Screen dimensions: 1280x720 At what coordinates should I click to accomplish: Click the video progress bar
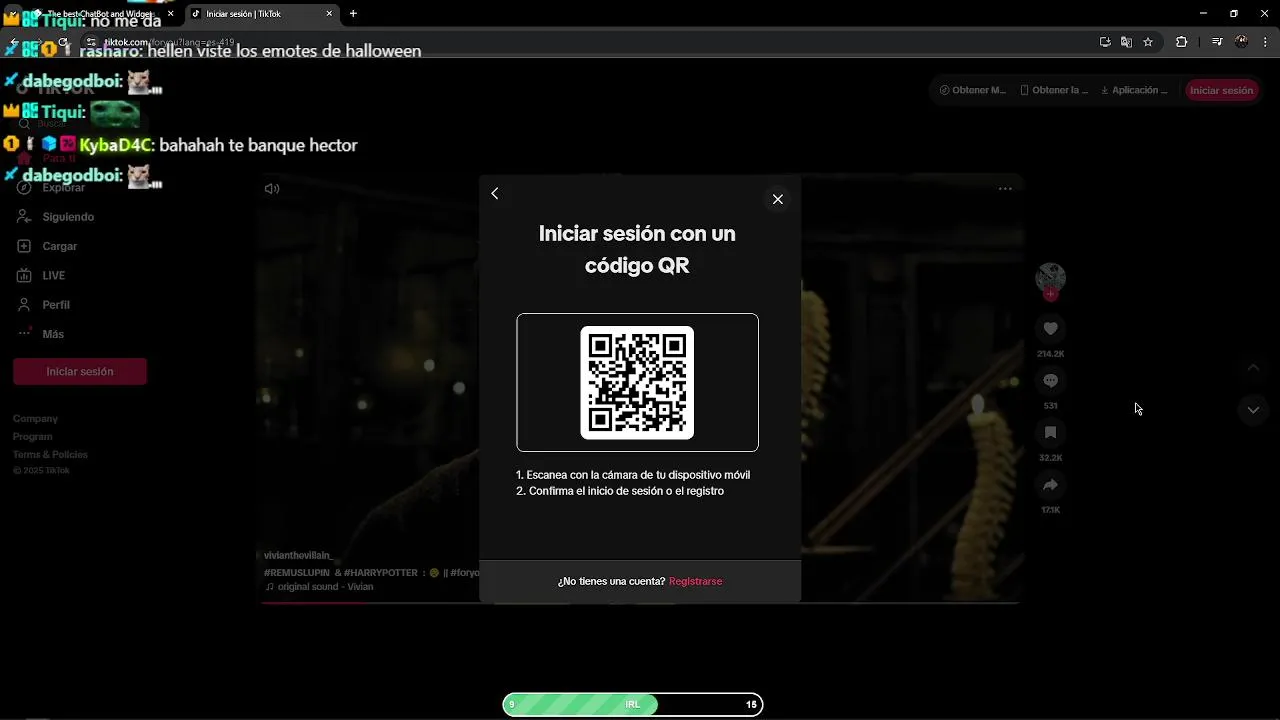tap(640, 603)
